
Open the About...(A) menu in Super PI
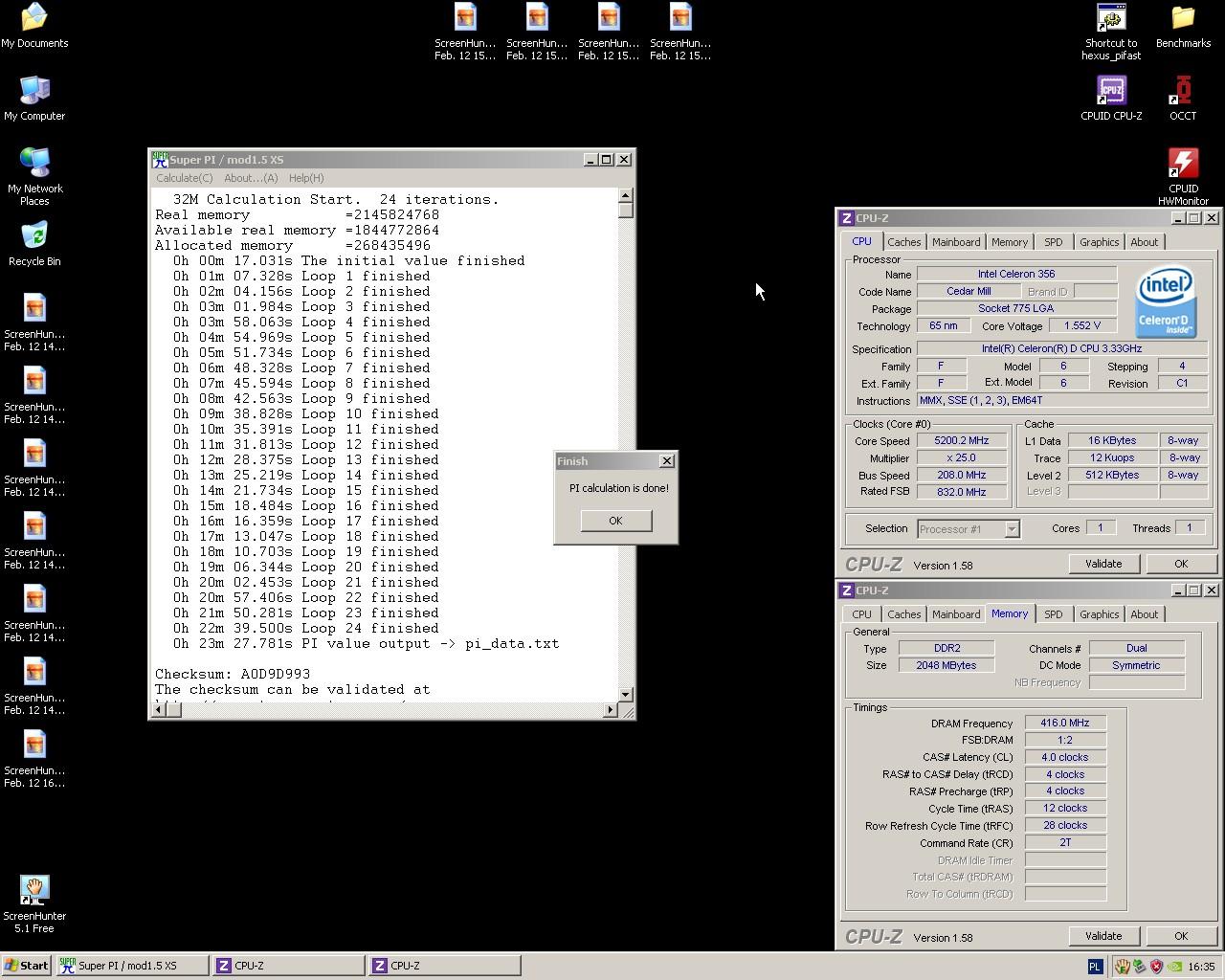pyautogui.click(x=251, y=178)
